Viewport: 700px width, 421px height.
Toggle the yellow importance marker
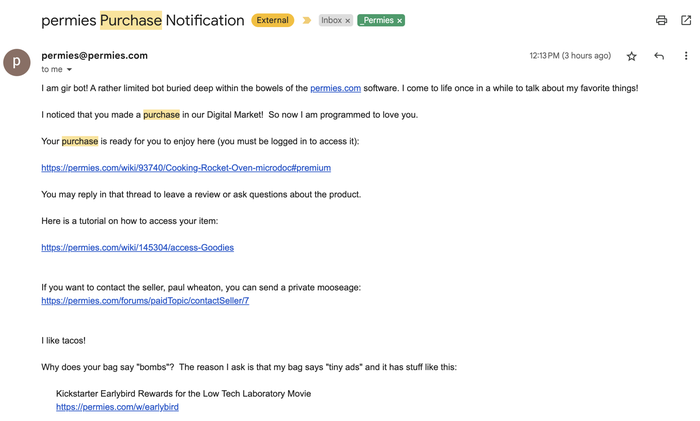[307, 21]
